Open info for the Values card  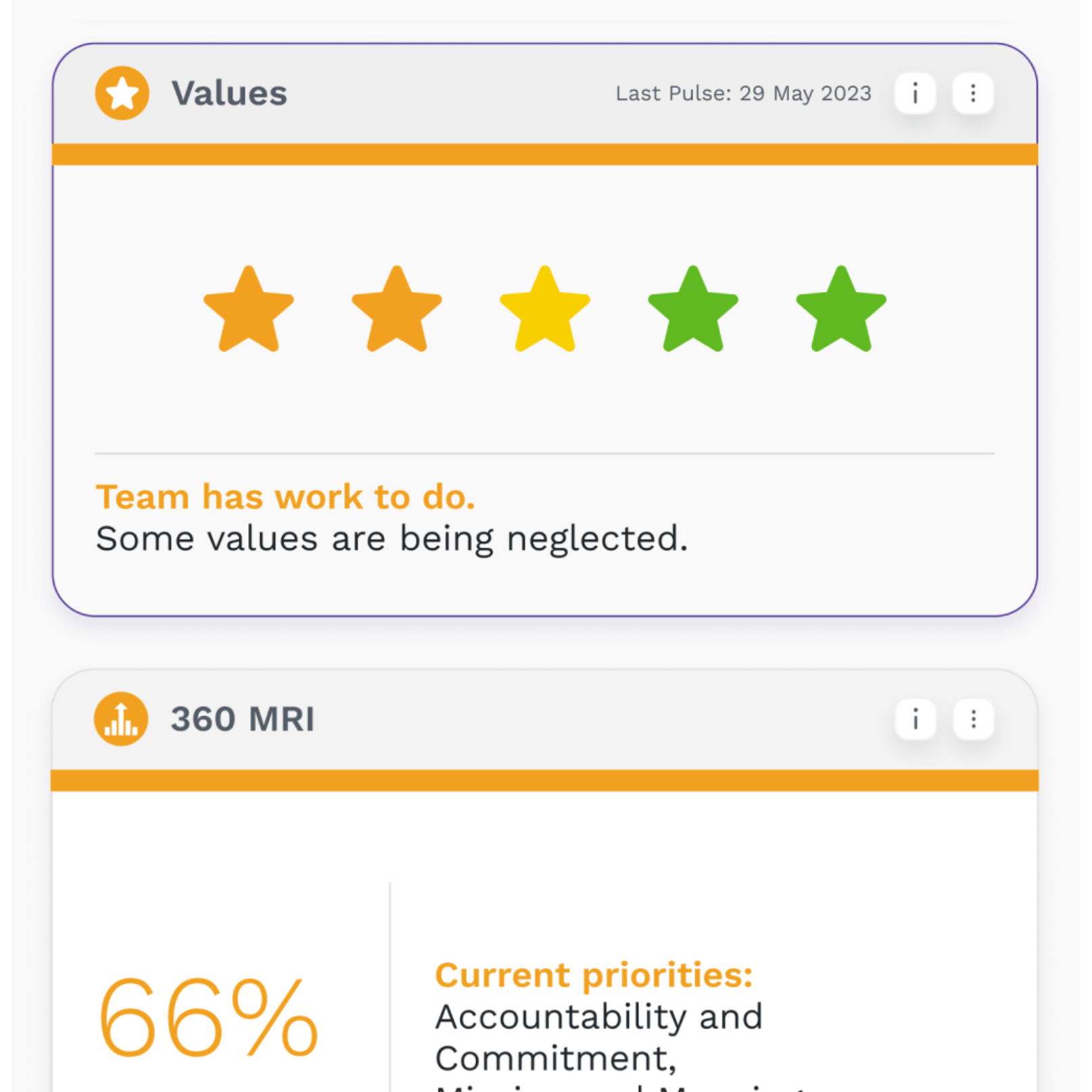point(915,93)
